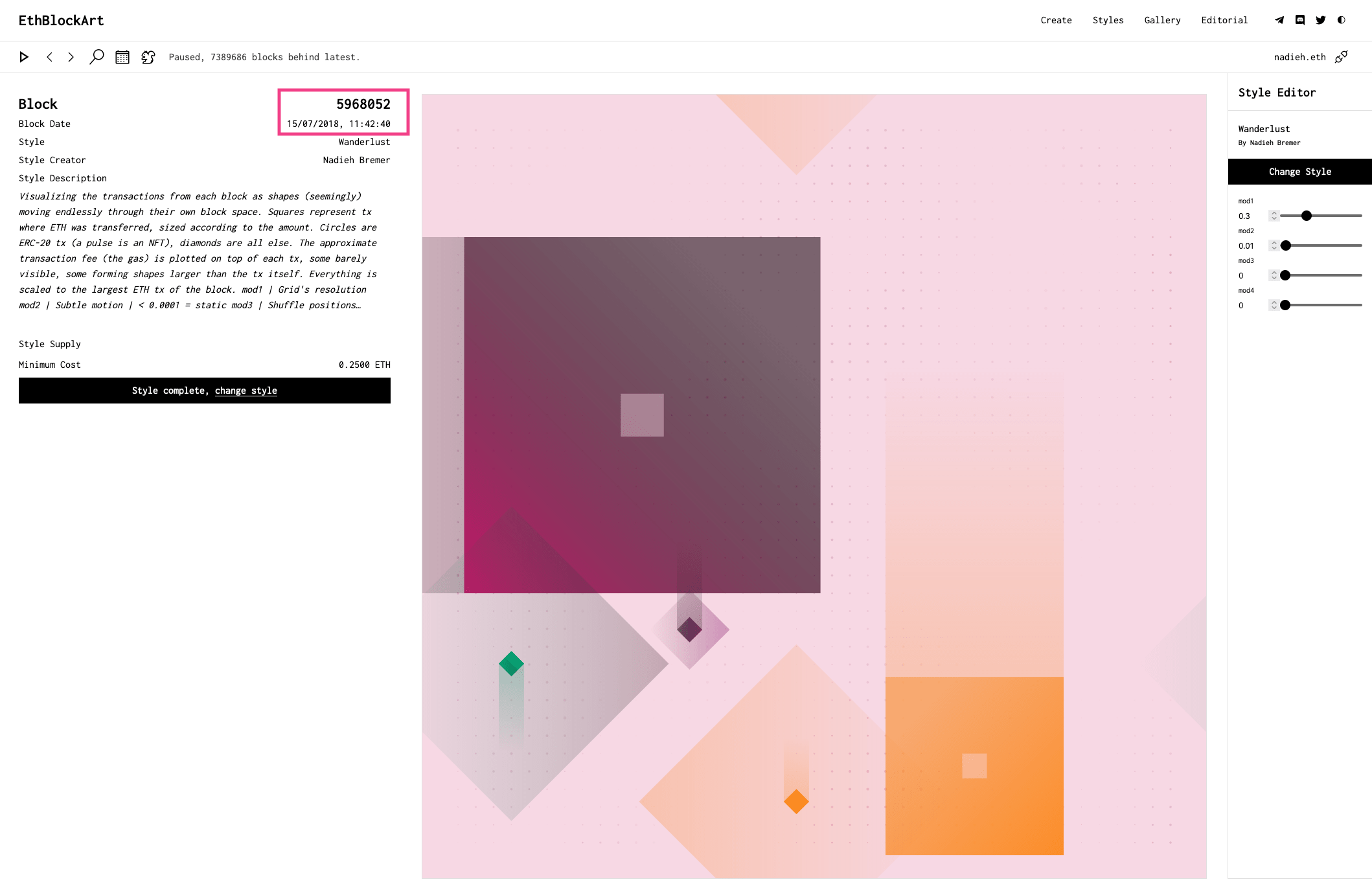Click '0.2500 ETH' minimum cost value
This screenshot has height=886, width=1372.
pos(364,365)
